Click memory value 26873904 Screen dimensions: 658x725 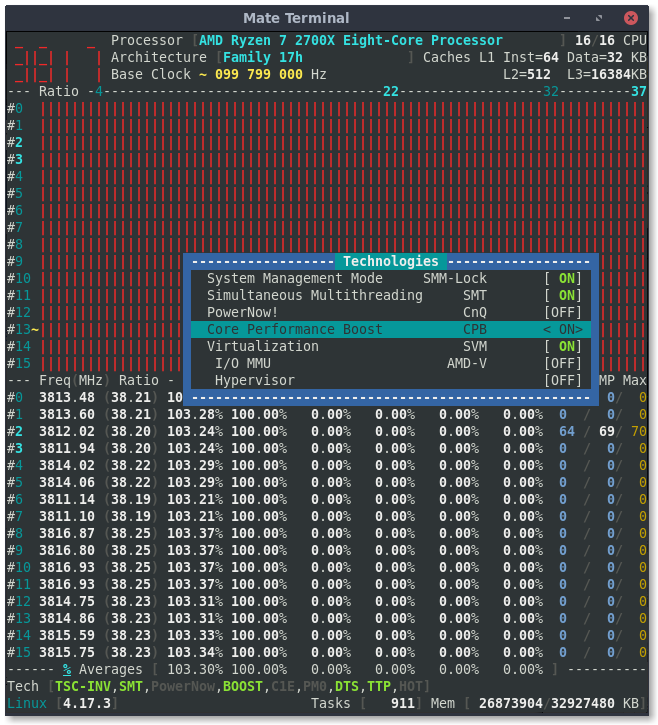[510, 704]
